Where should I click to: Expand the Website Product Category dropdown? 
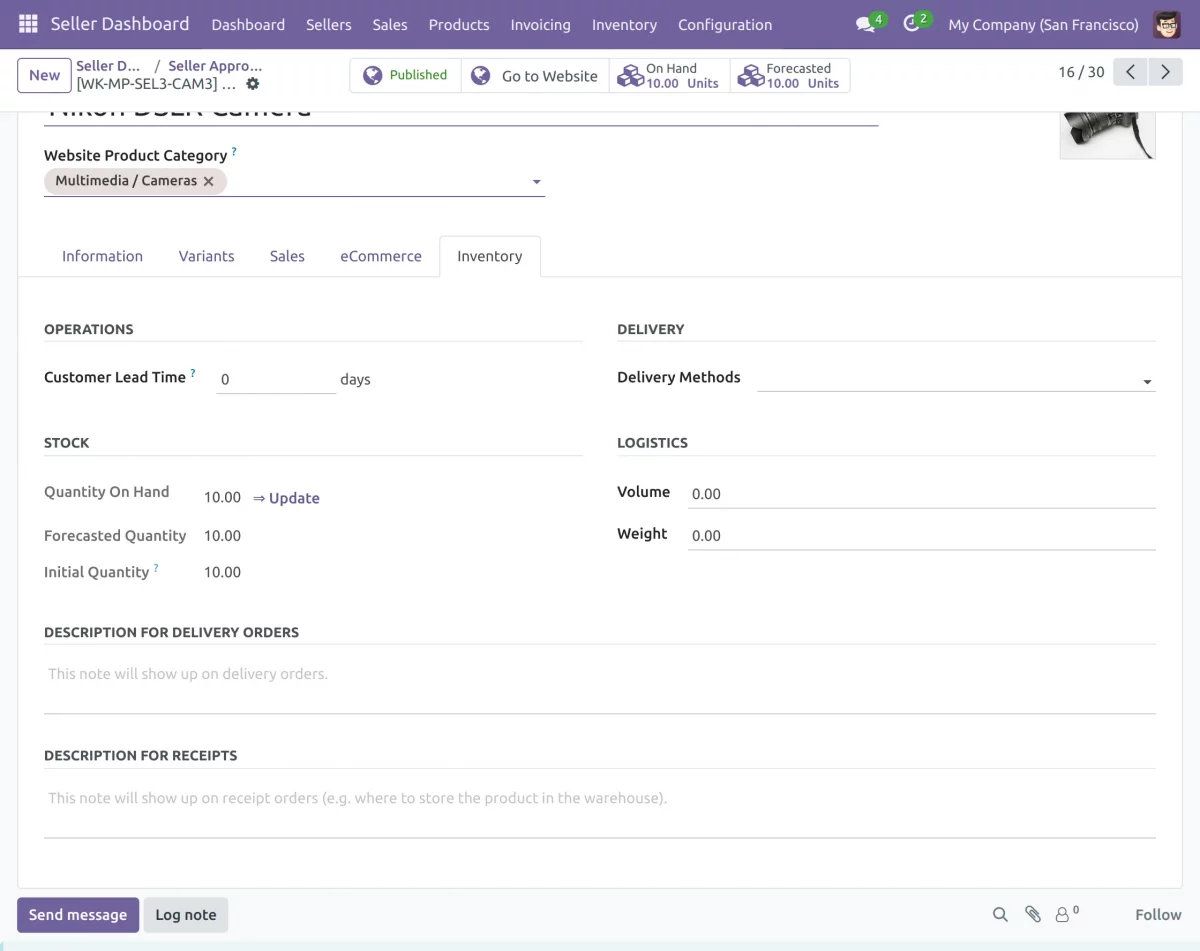(537, 182)
